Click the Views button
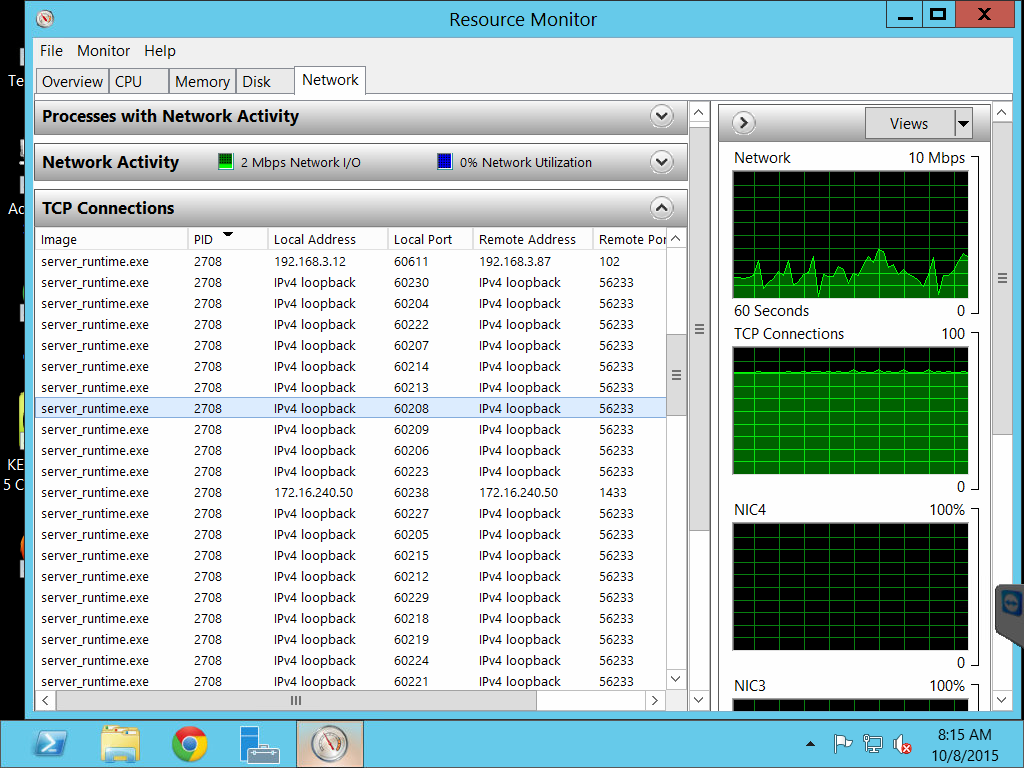The height and width of the screenshot is (768, 1024). (909, 123)
